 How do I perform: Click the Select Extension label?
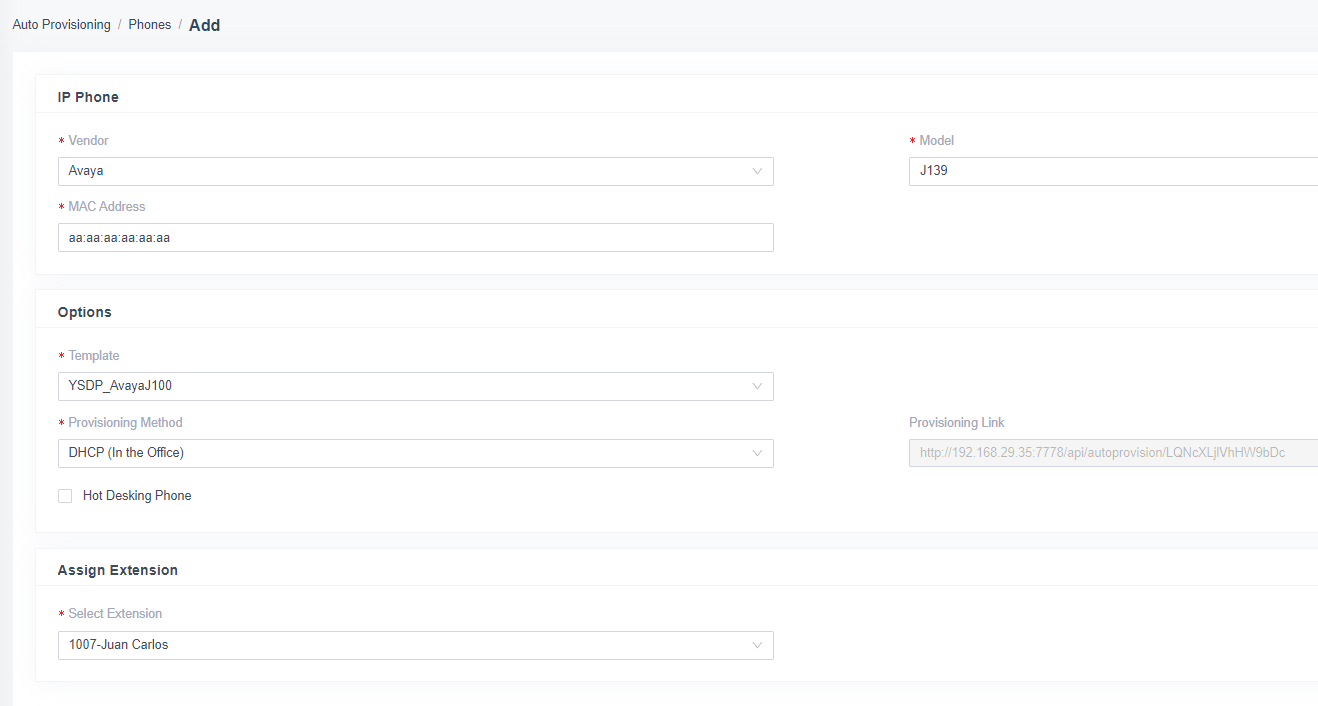click(x=115, y=614)
